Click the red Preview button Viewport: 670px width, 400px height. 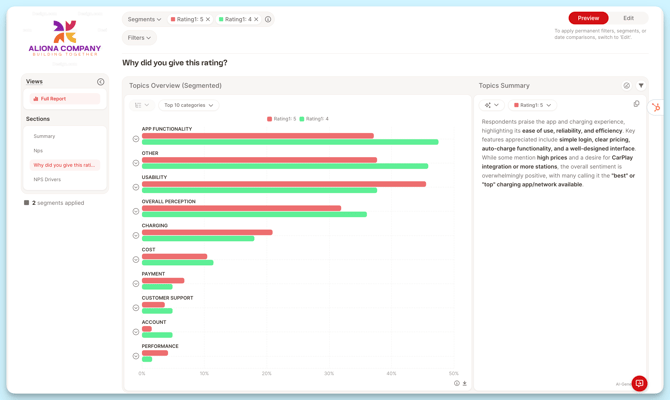(588, 18)
